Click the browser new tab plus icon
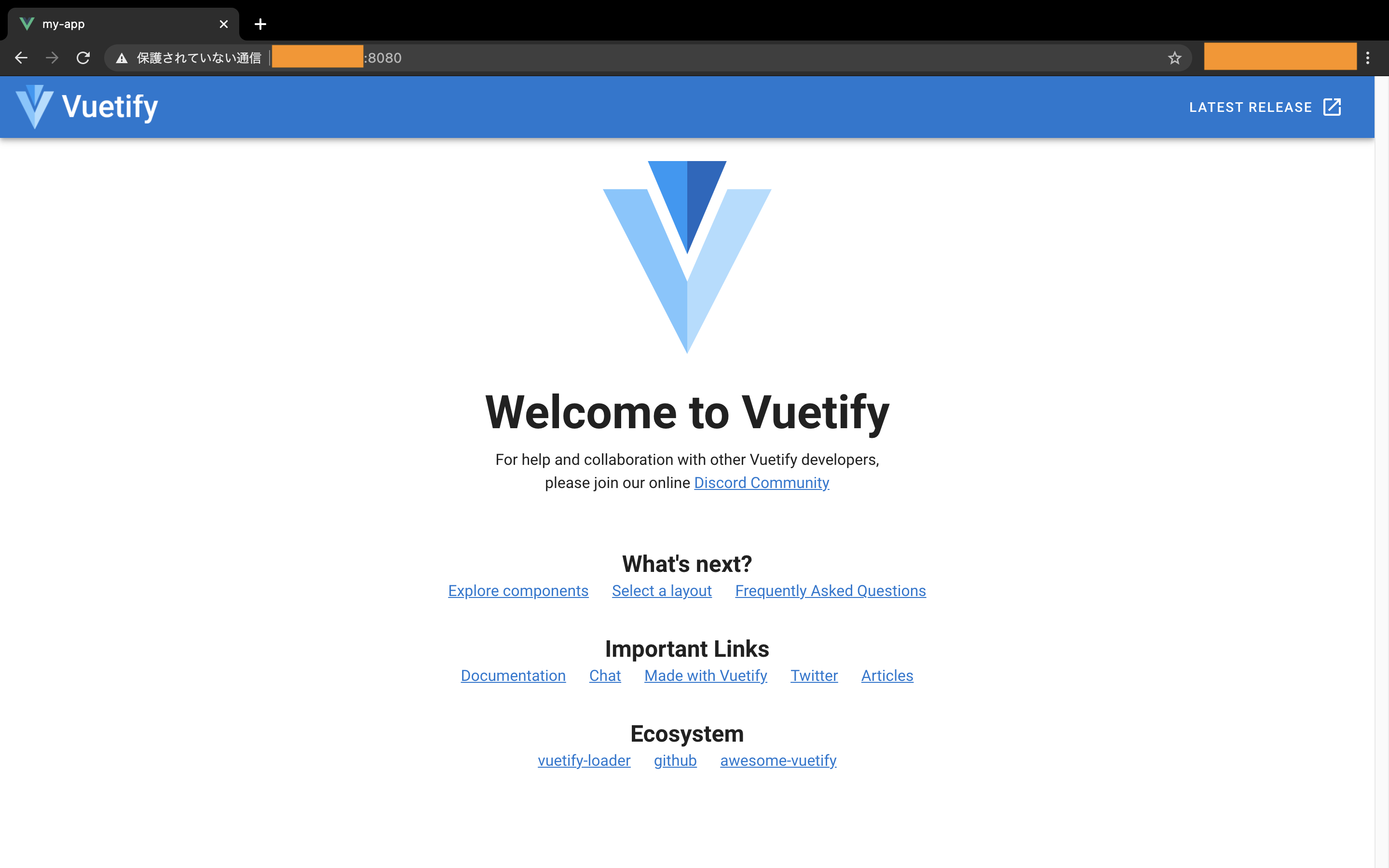Viewport: 1389px width, 868px height. [x=259, y=23]
